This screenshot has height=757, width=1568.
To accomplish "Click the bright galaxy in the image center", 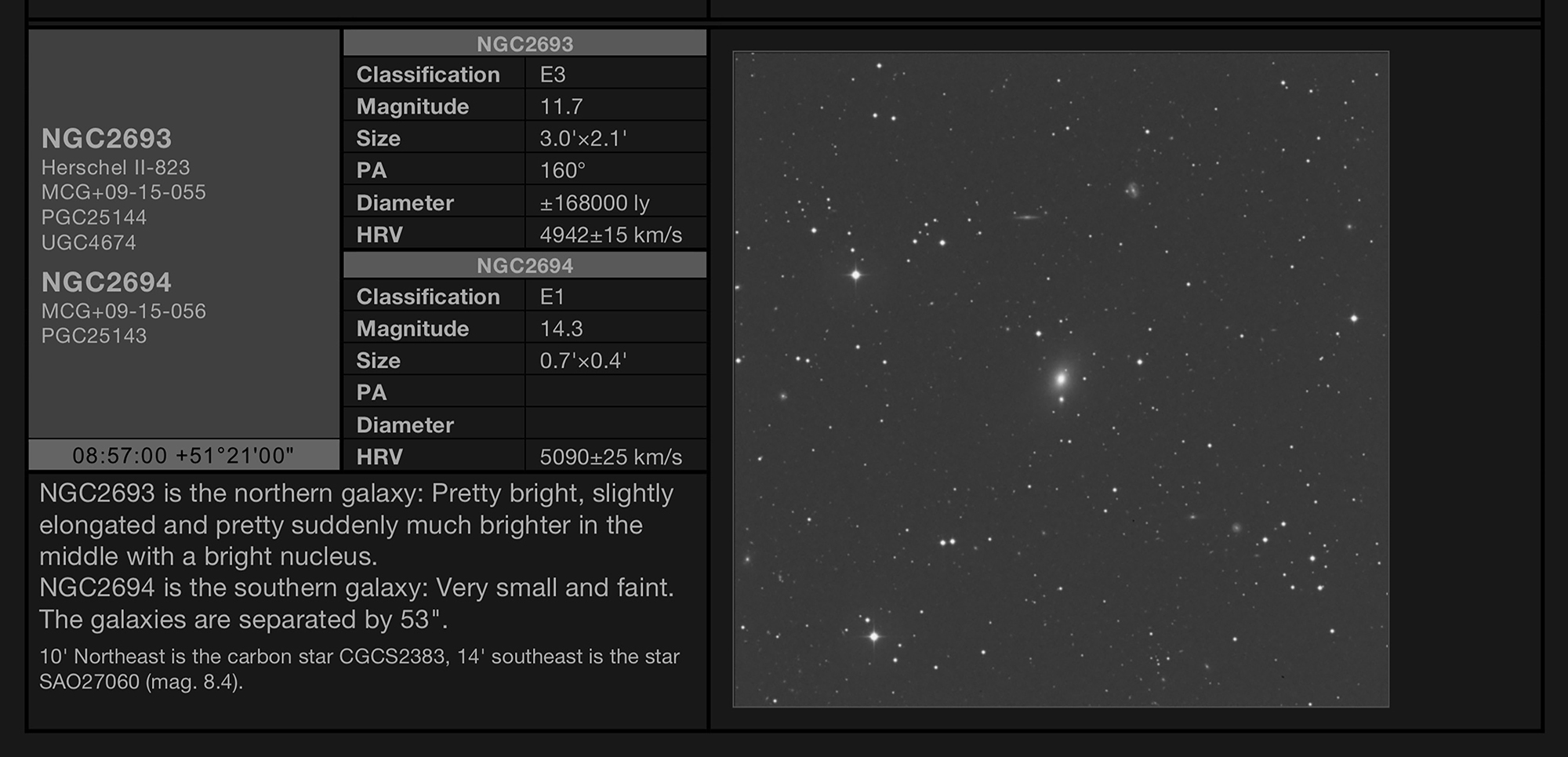I will (1061, 379).
